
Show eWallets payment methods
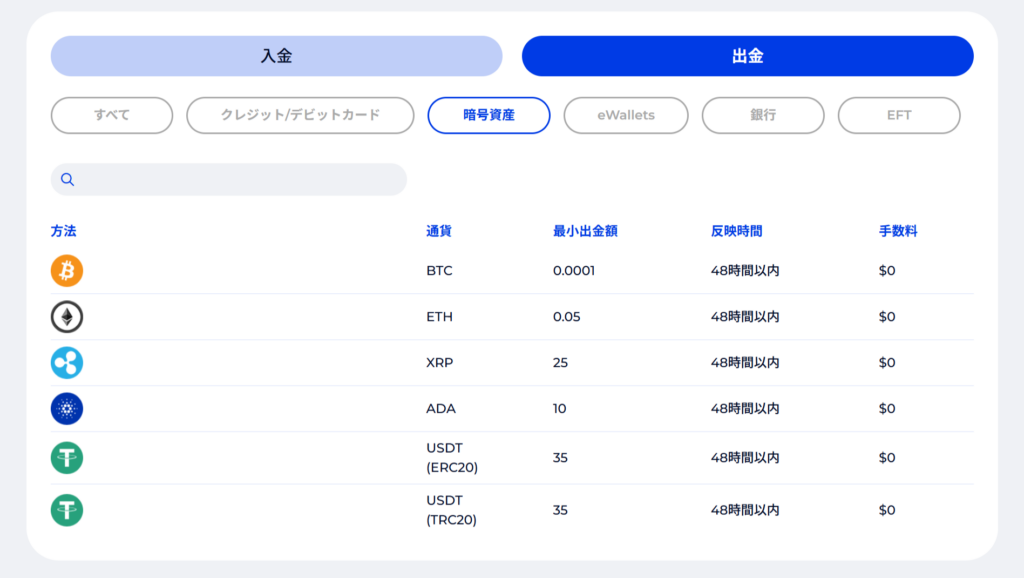626,115
